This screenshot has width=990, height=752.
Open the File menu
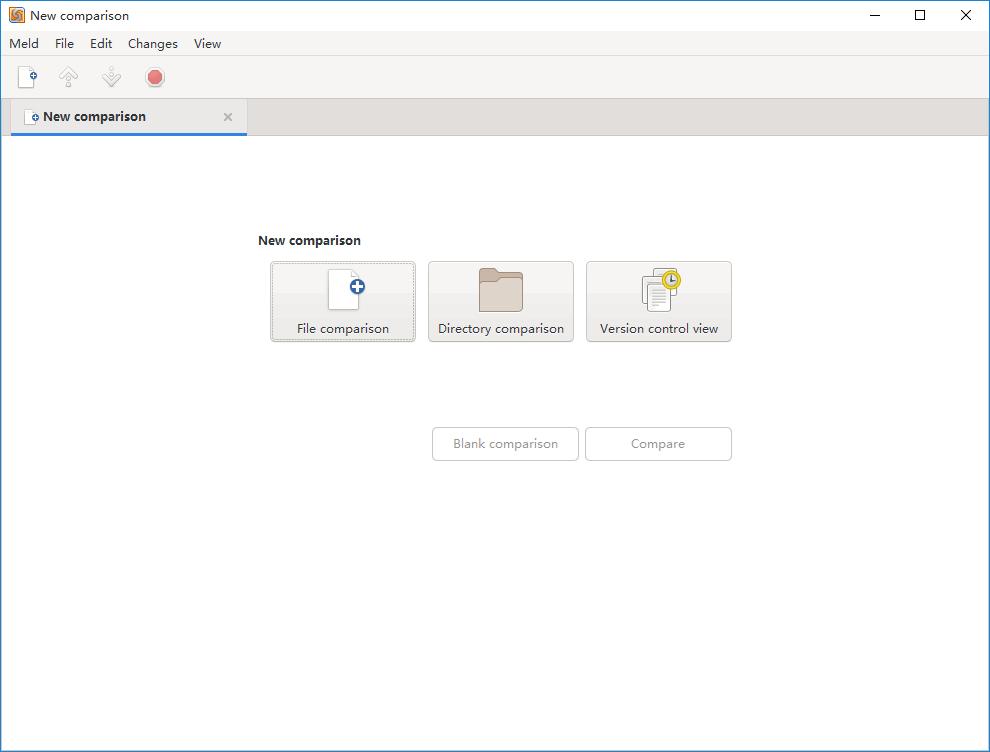click(64, 44)
